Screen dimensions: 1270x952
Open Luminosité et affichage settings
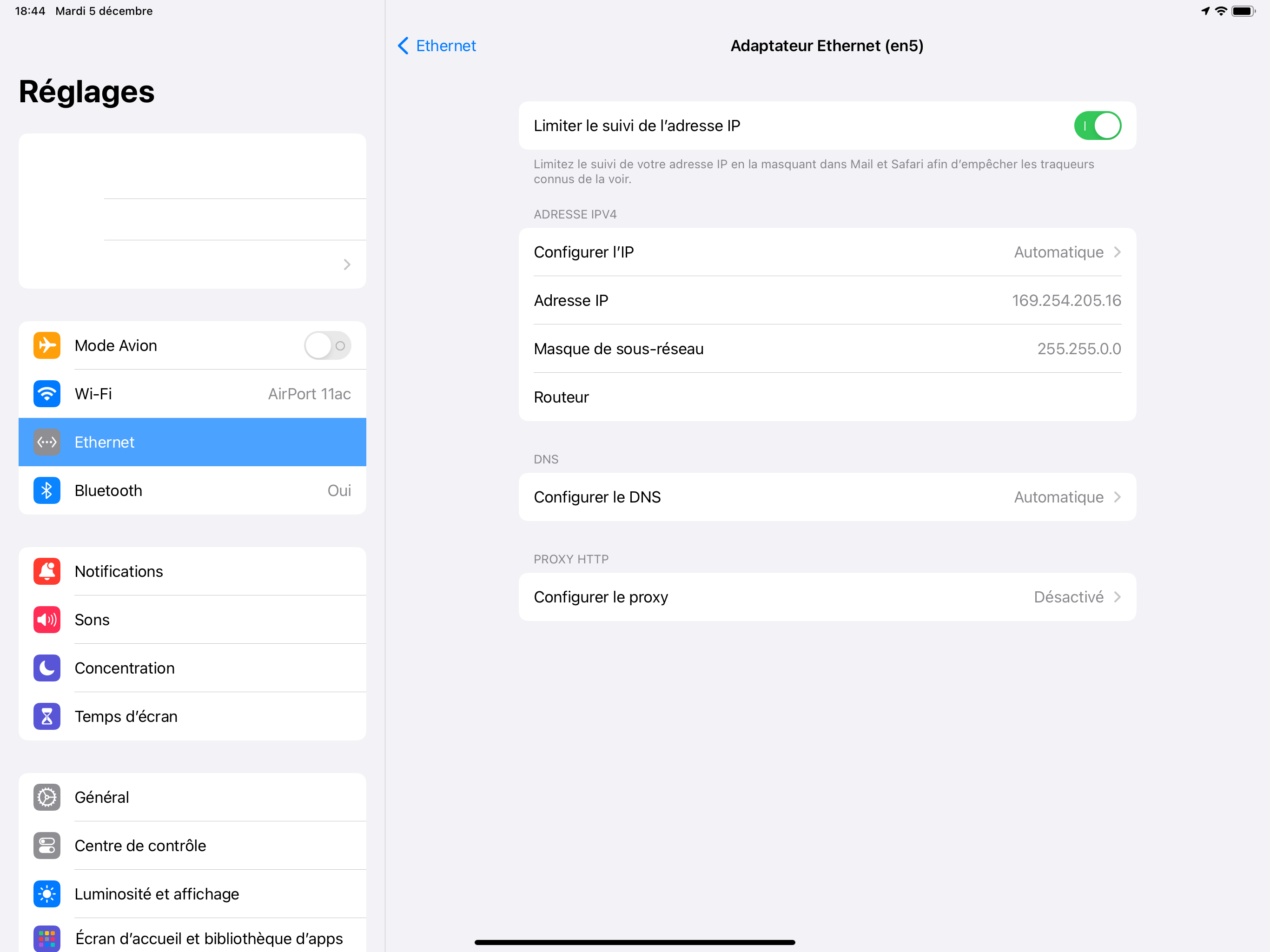192,893
